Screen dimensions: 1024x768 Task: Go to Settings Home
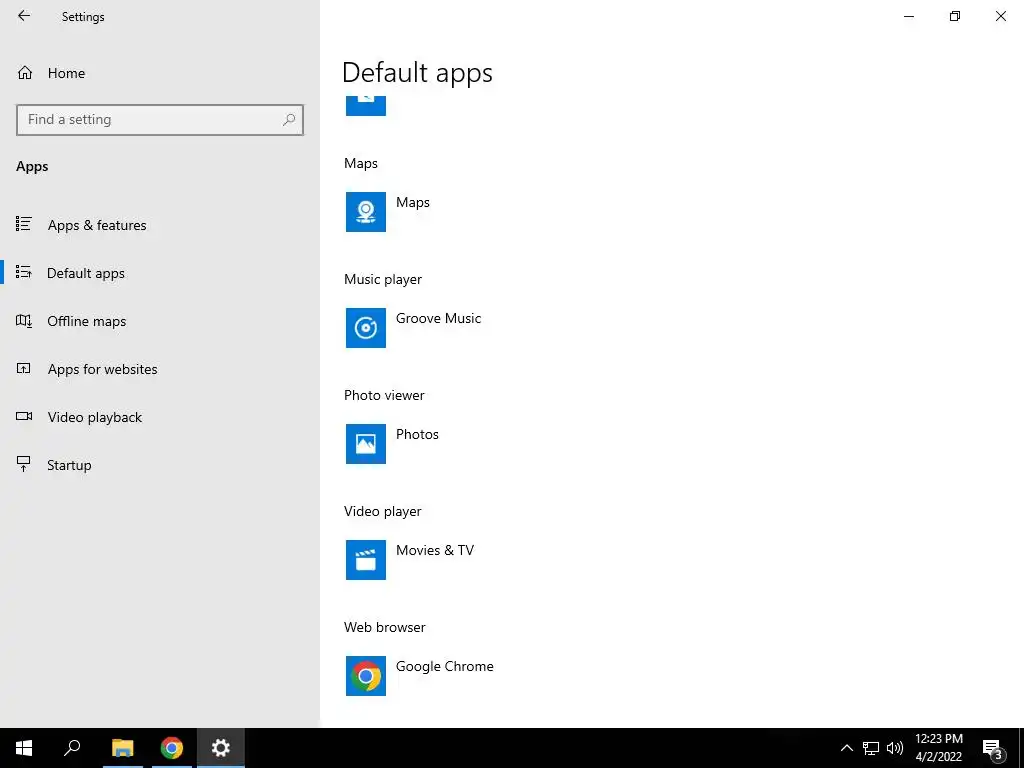(66, 73)
